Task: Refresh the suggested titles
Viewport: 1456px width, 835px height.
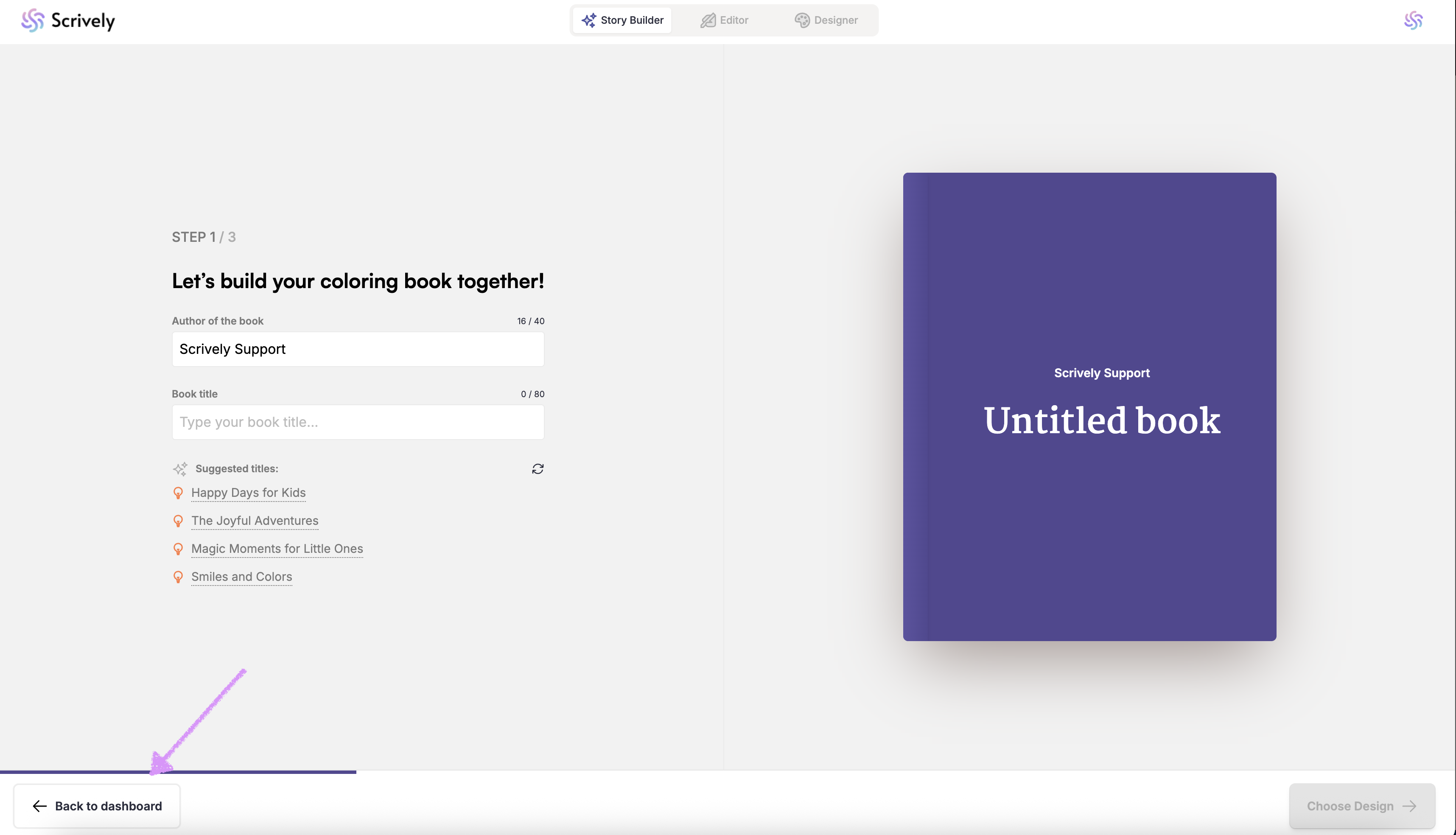Action: pyautogui.click(x=538, y=469)
